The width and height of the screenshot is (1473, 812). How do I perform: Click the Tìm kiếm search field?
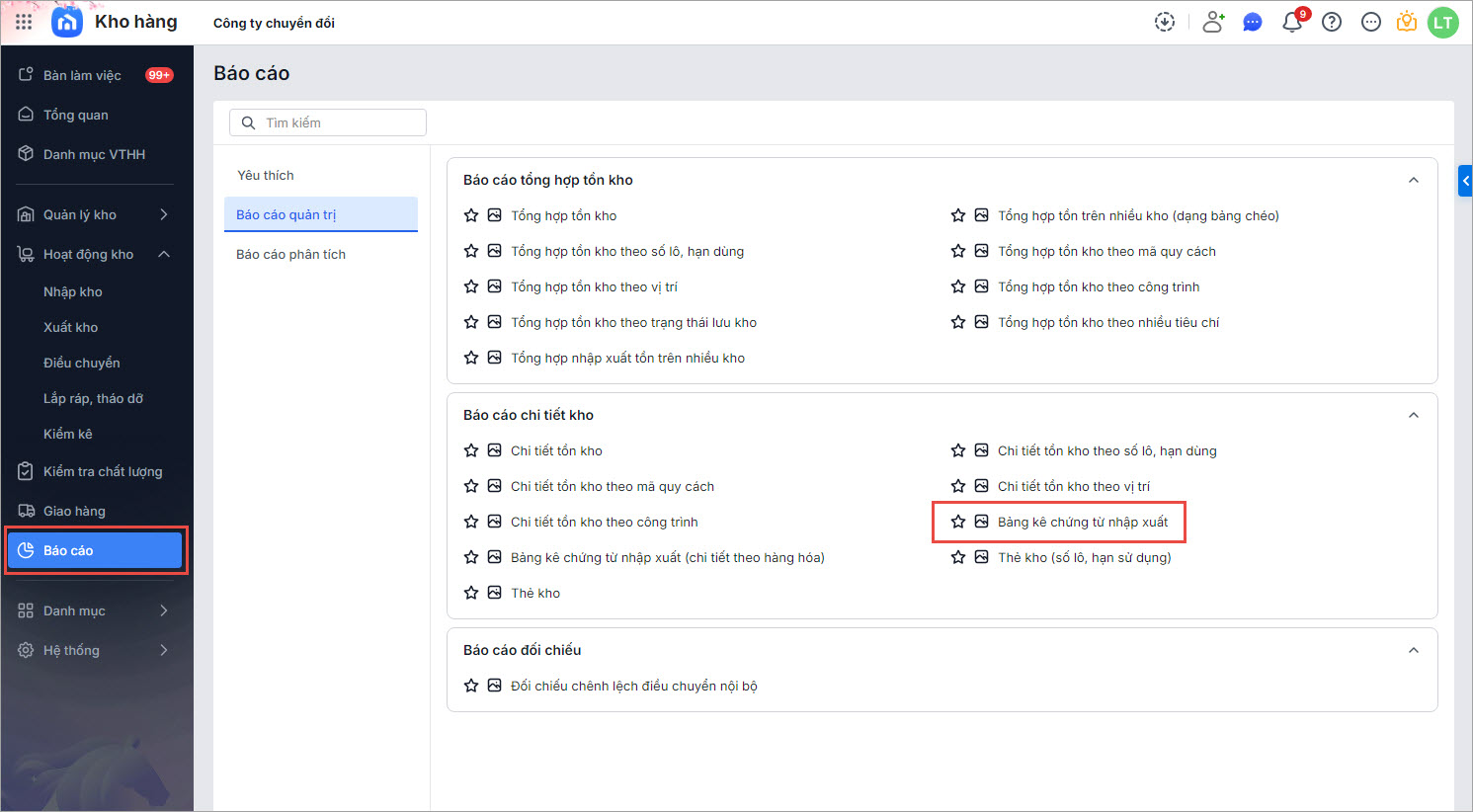(x=336, y=122)
